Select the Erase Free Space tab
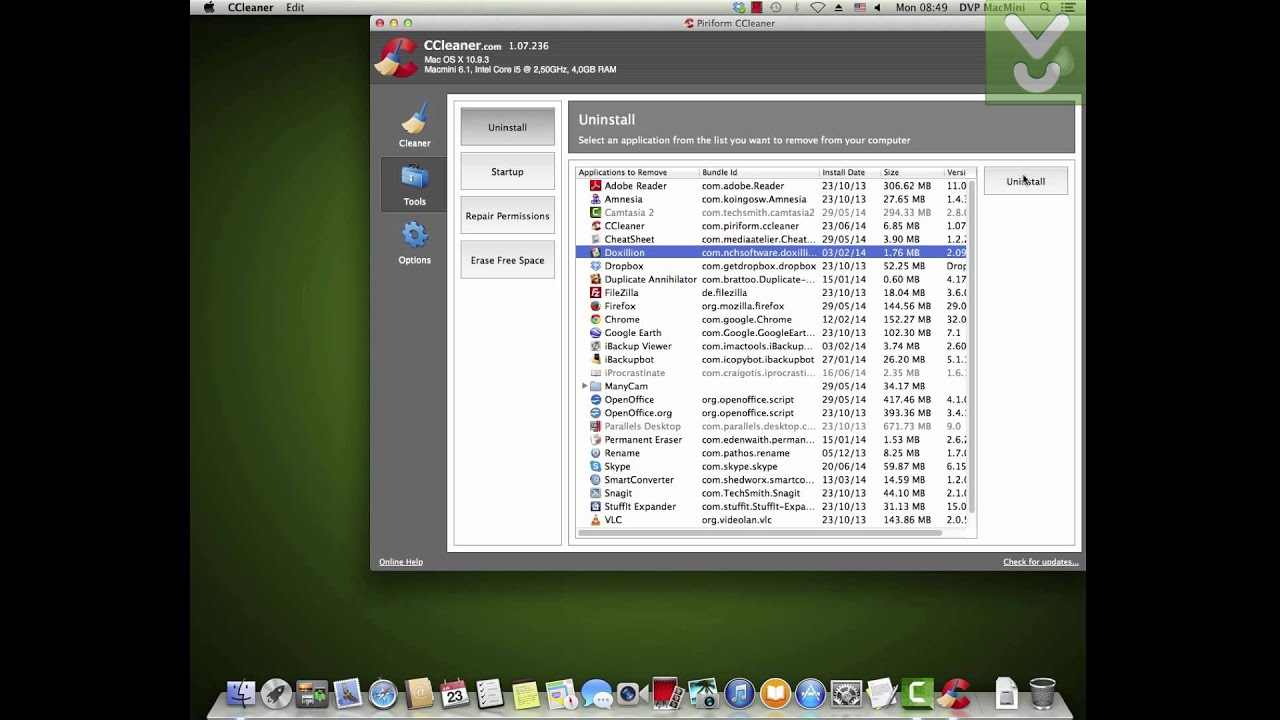This screenshot has width=1280, height=720. (x=507, y=260)
